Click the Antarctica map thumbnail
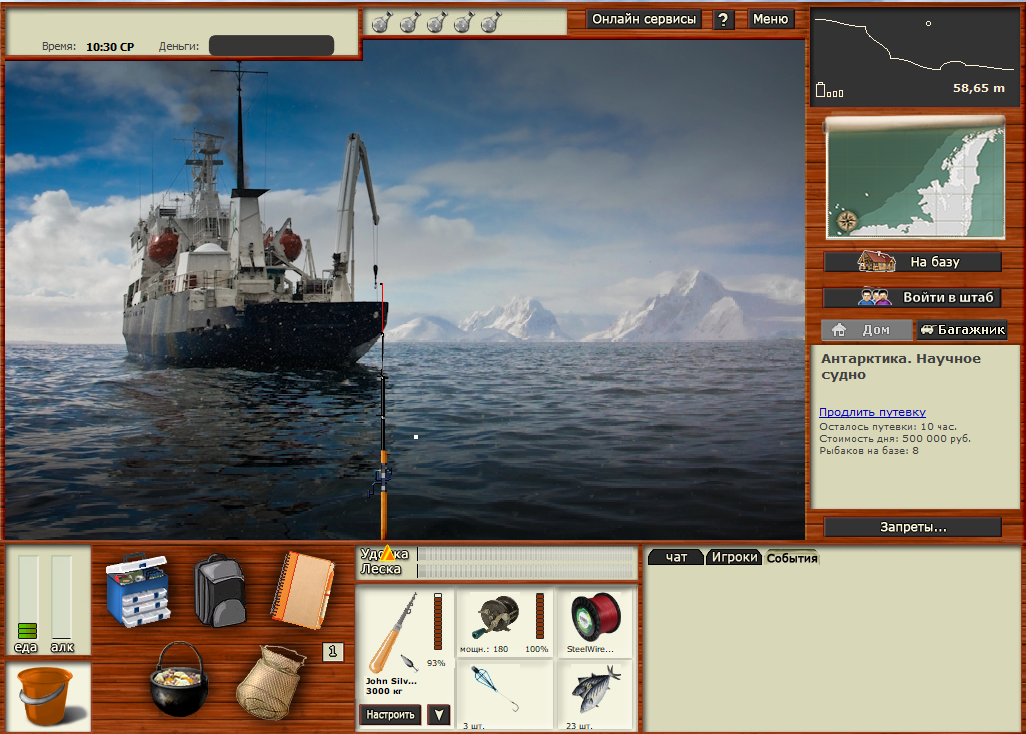Image resolution: width=1026 pixels, height=734 pixels. coord(914,180)
